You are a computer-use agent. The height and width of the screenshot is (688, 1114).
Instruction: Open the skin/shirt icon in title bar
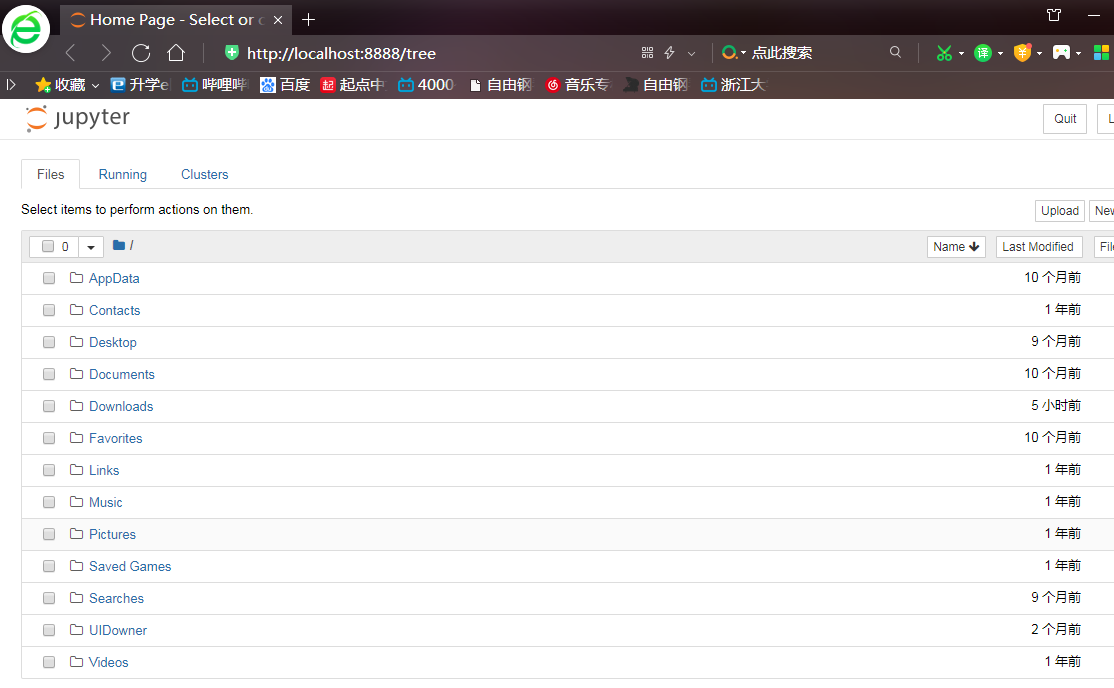coord(1054,15)
